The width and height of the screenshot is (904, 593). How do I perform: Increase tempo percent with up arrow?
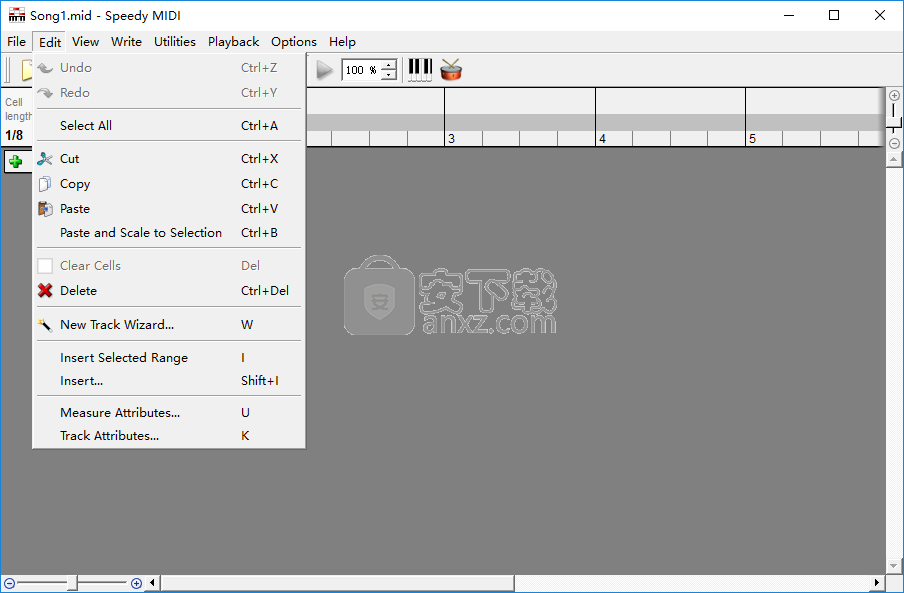point(389,65)
